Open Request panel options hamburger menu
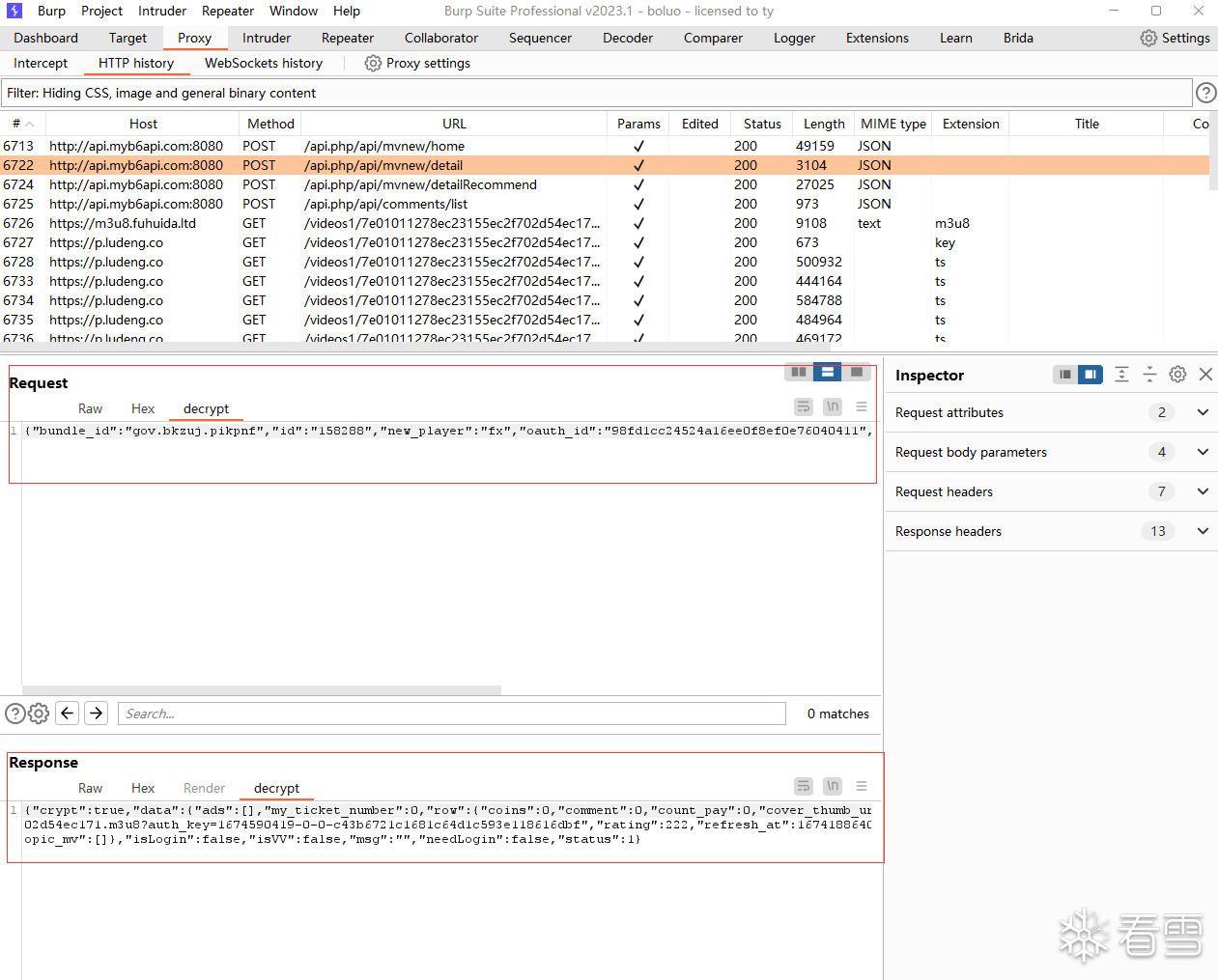The image size is (1218, 980). 862,406
